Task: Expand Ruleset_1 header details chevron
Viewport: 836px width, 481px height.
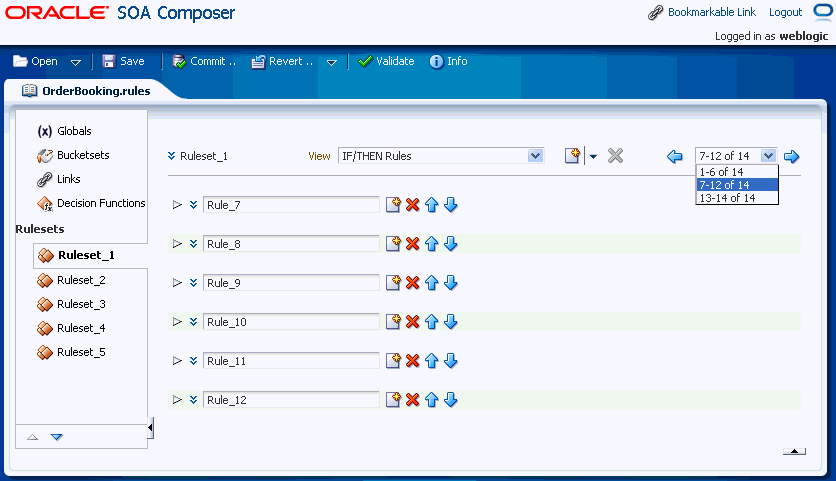Action: click(171, 156)
